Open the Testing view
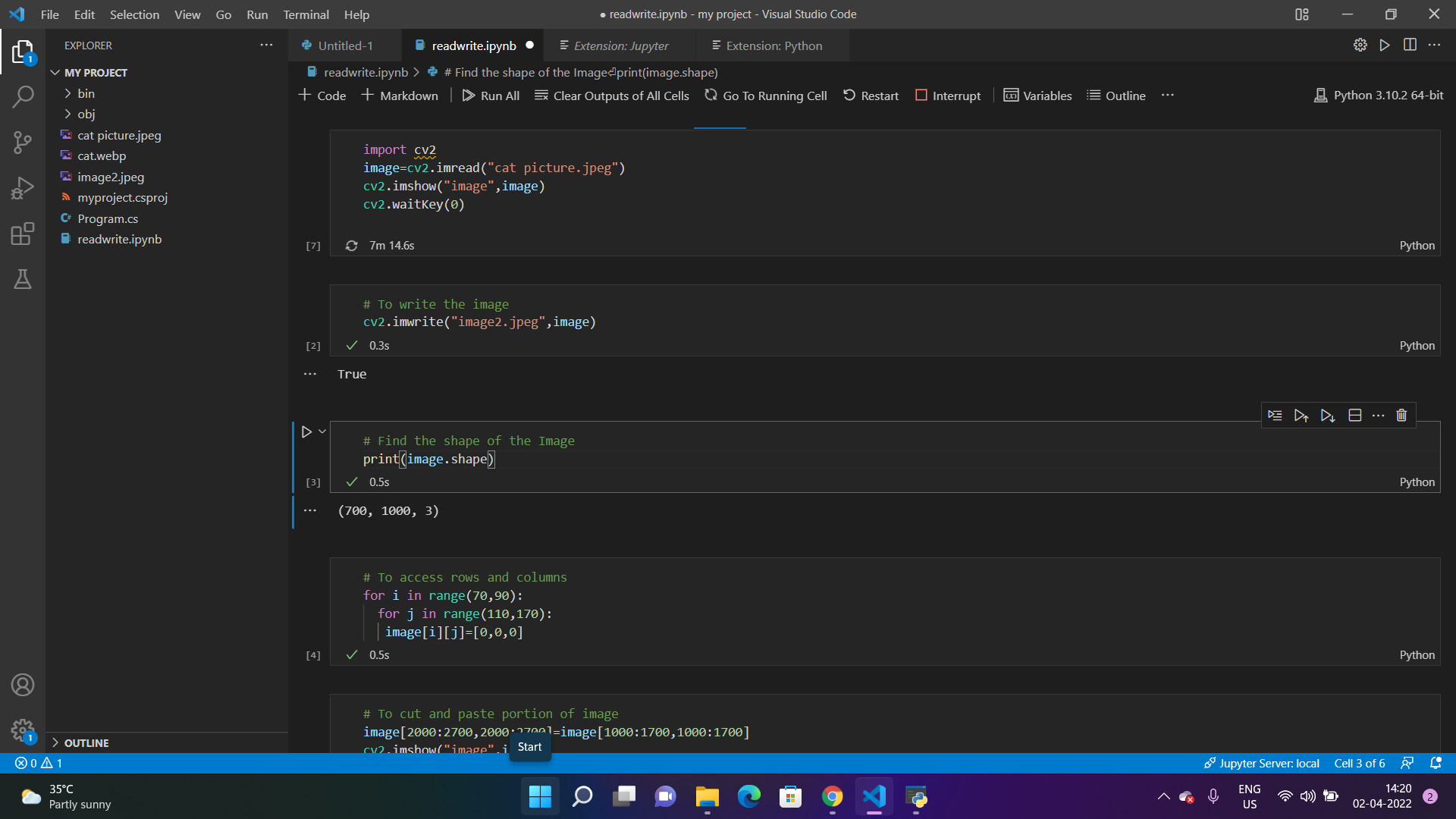Image resolution: width=1456 pixels, height=819 pixels. [22, 279]
